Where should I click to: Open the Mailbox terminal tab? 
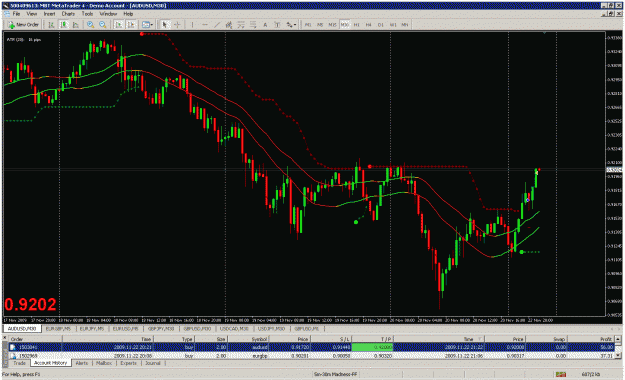click(104, 363)
